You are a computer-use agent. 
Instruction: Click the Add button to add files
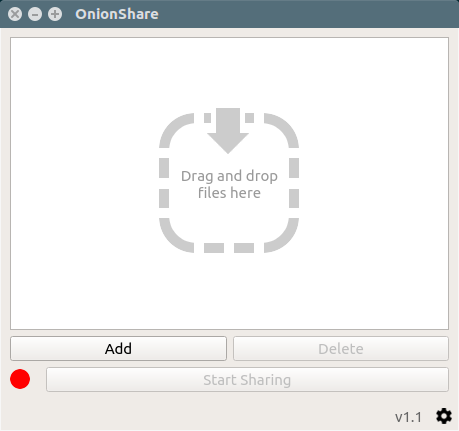coord(118,349)
